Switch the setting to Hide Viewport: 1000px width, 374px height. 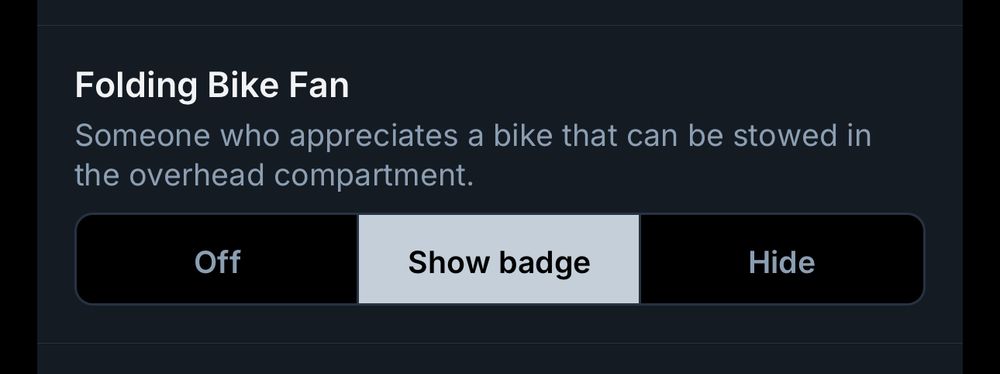[x=781, y=259]
